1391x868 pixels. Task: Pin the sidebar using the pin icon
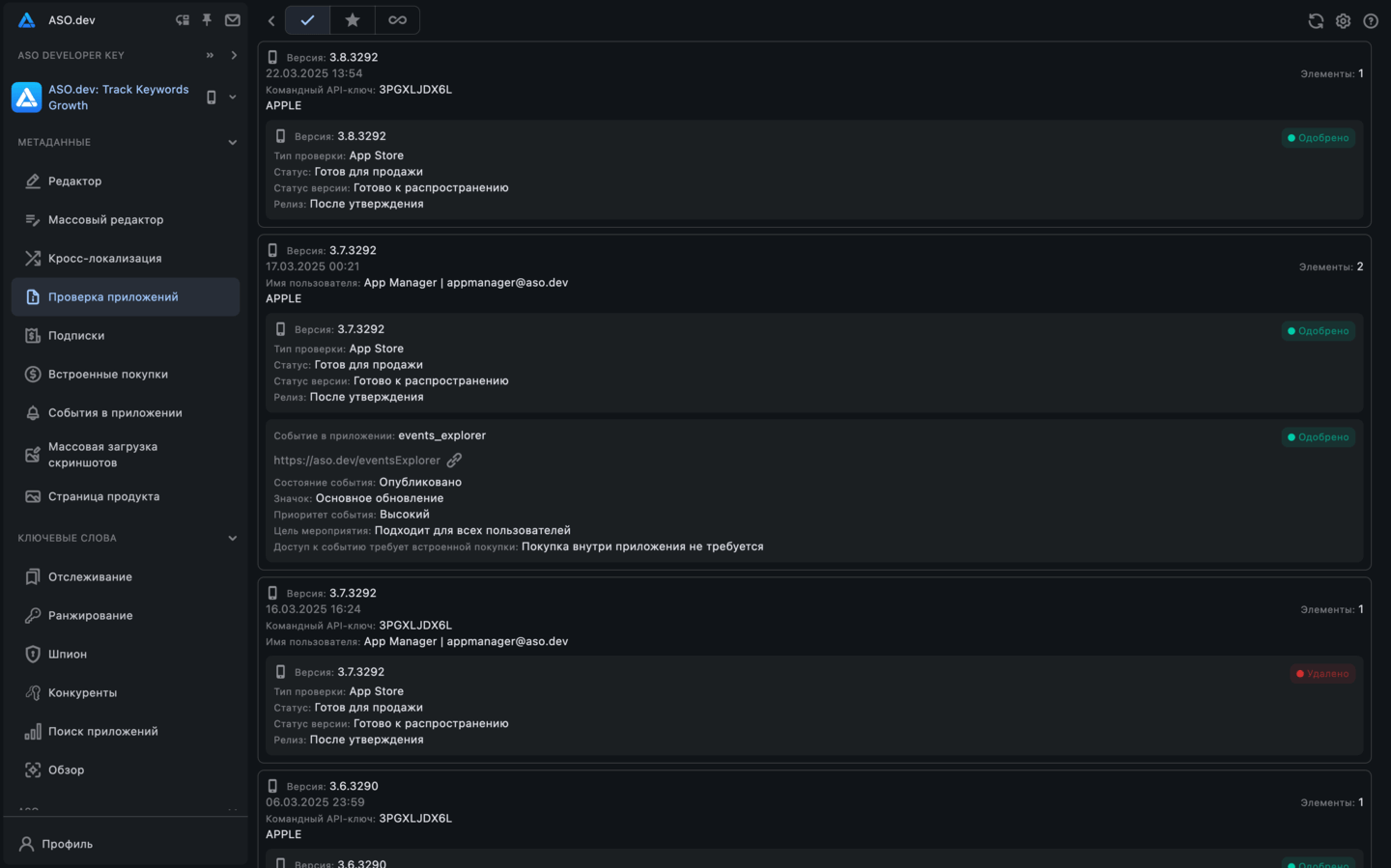point(207,20)
